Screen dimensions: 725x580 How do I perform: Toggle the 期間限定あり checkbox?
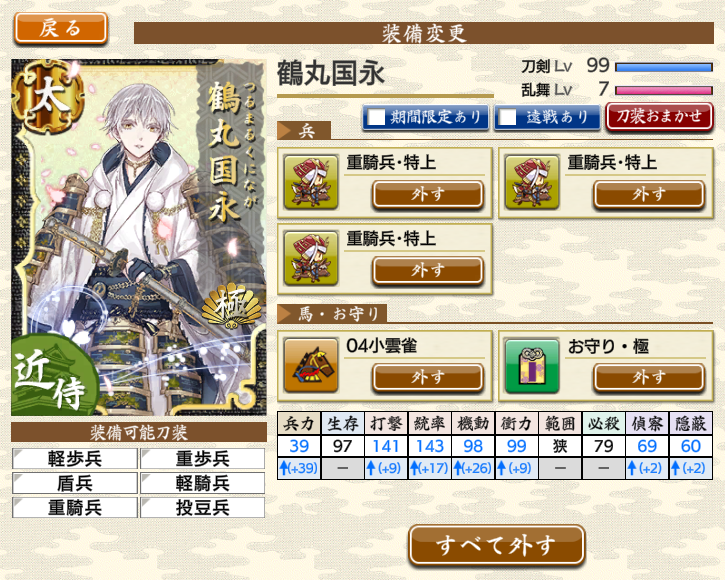pyautogui.click(x=376, y=117)
